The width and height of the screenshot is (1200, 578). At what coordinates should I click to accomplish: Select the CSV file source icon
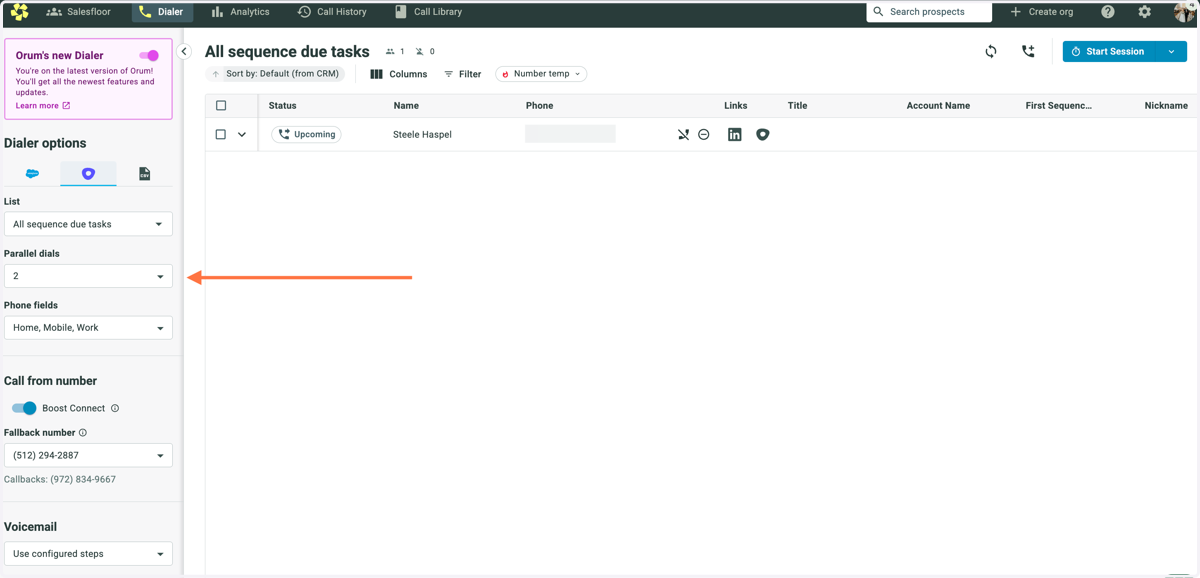point(144,174)
